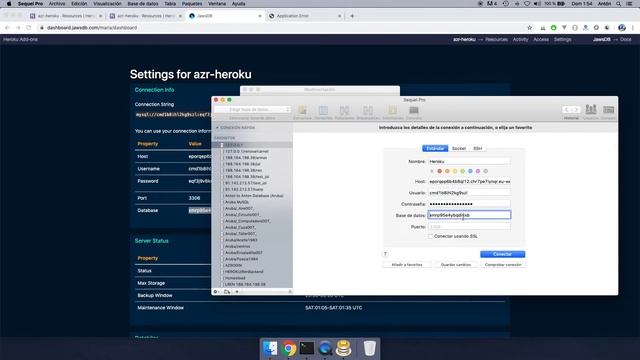Reload the JawsDB dashboard page
Screen dimensions: 640x360
tap(29, 28)
